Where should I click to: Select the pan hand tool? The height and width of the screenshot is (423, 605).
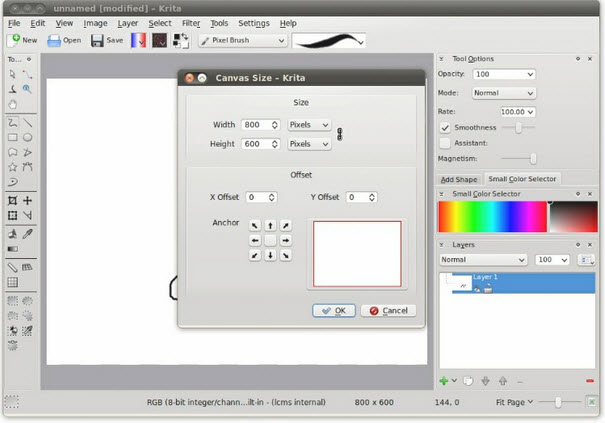coord(12,104)
